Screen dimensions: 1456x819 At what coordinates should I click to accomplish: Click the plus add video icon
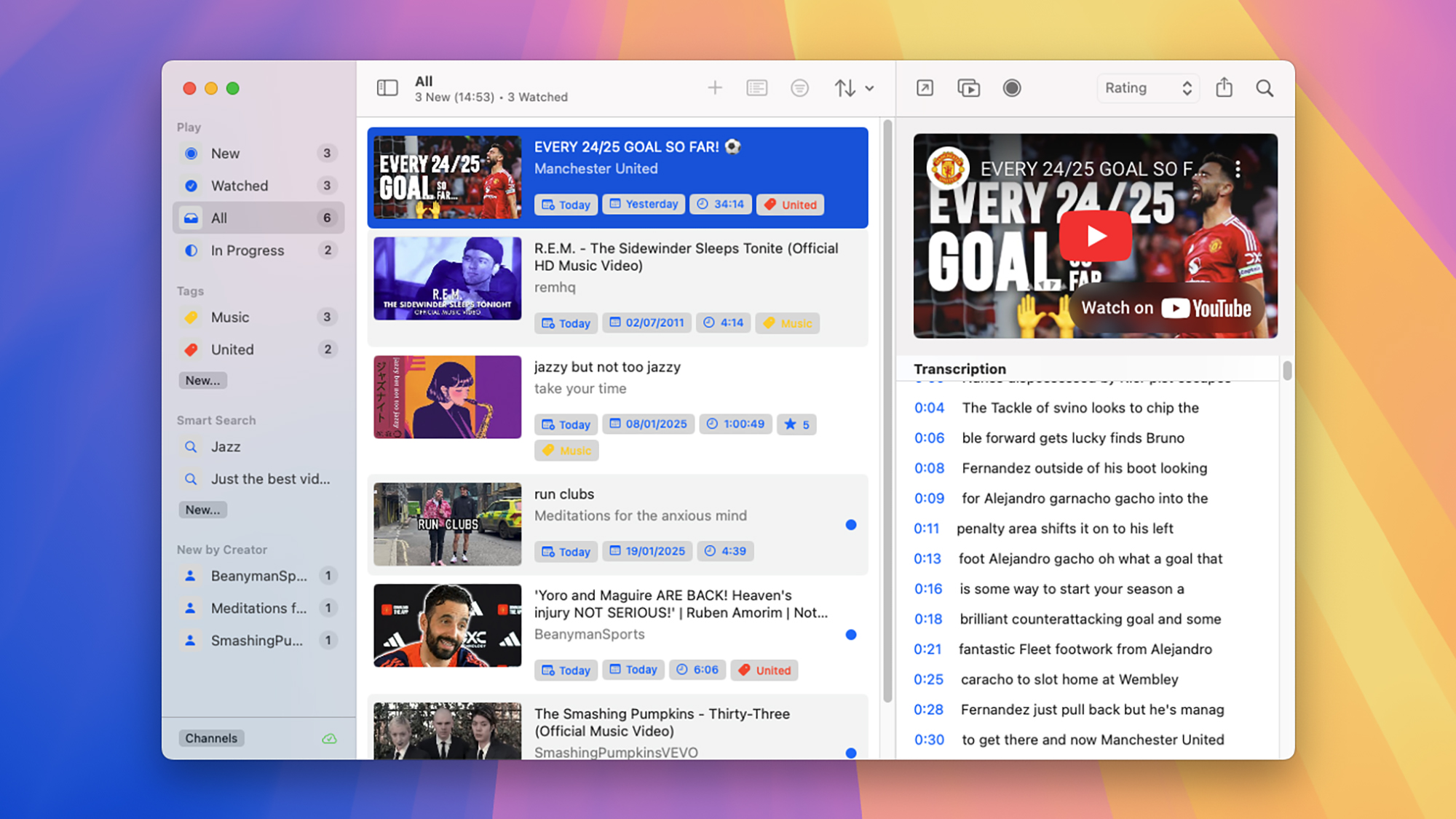point(715,88)
